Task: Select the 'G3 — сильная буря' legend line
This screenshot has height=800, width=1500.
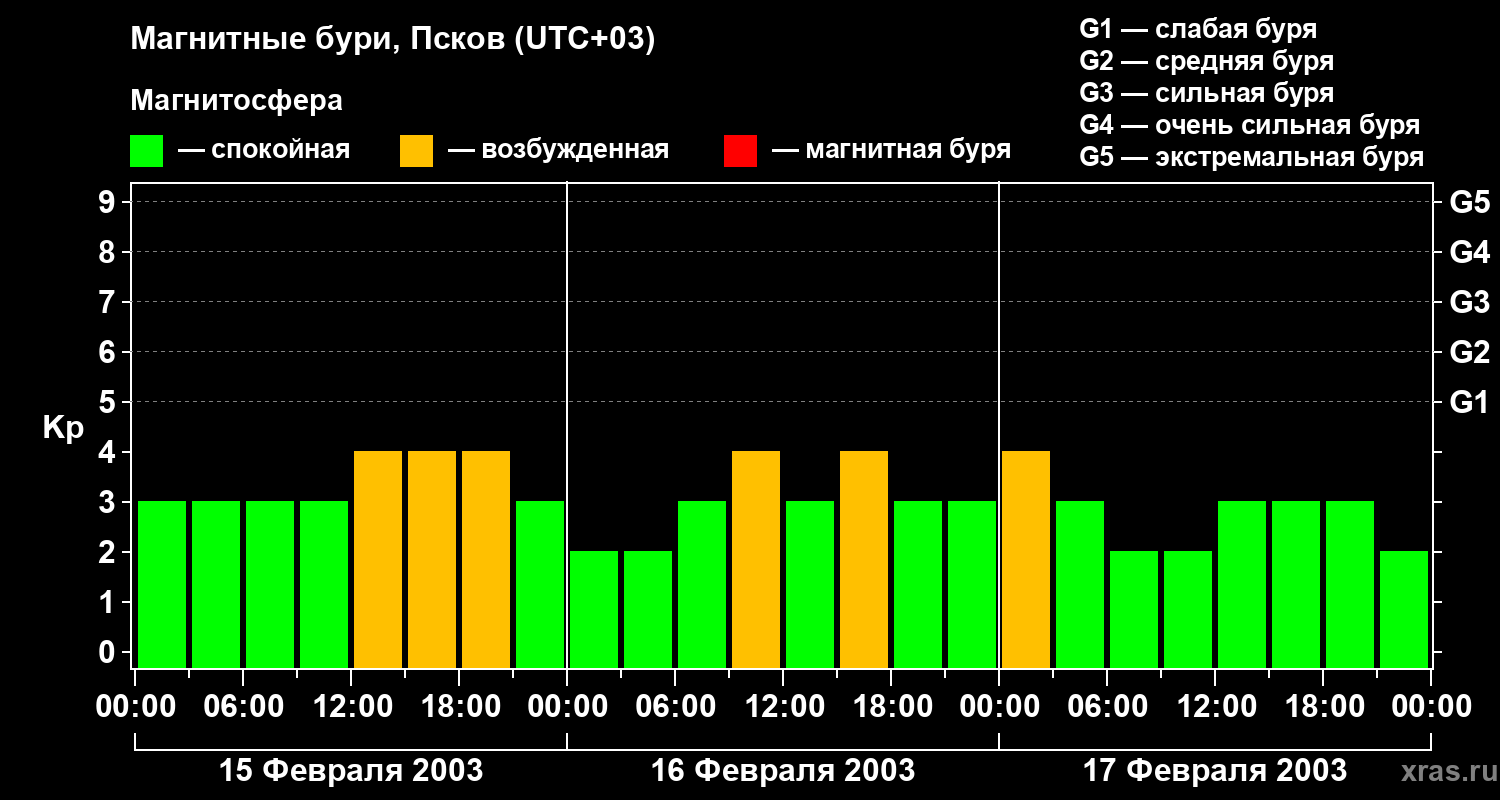Action: tap(1207, 93)
